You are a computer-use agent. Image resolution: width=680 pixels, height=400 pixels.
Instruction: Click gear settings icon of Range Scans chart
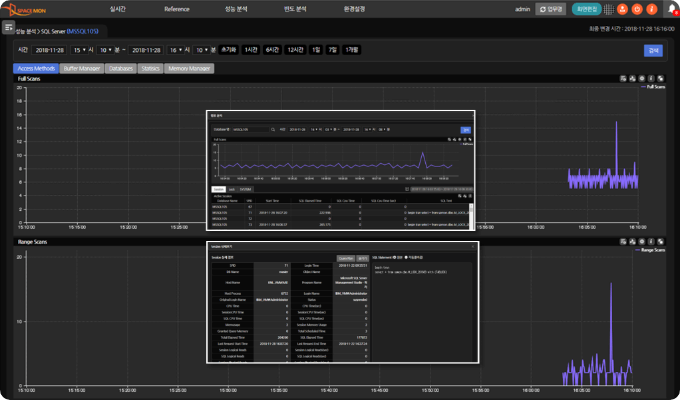coord(642,242)
